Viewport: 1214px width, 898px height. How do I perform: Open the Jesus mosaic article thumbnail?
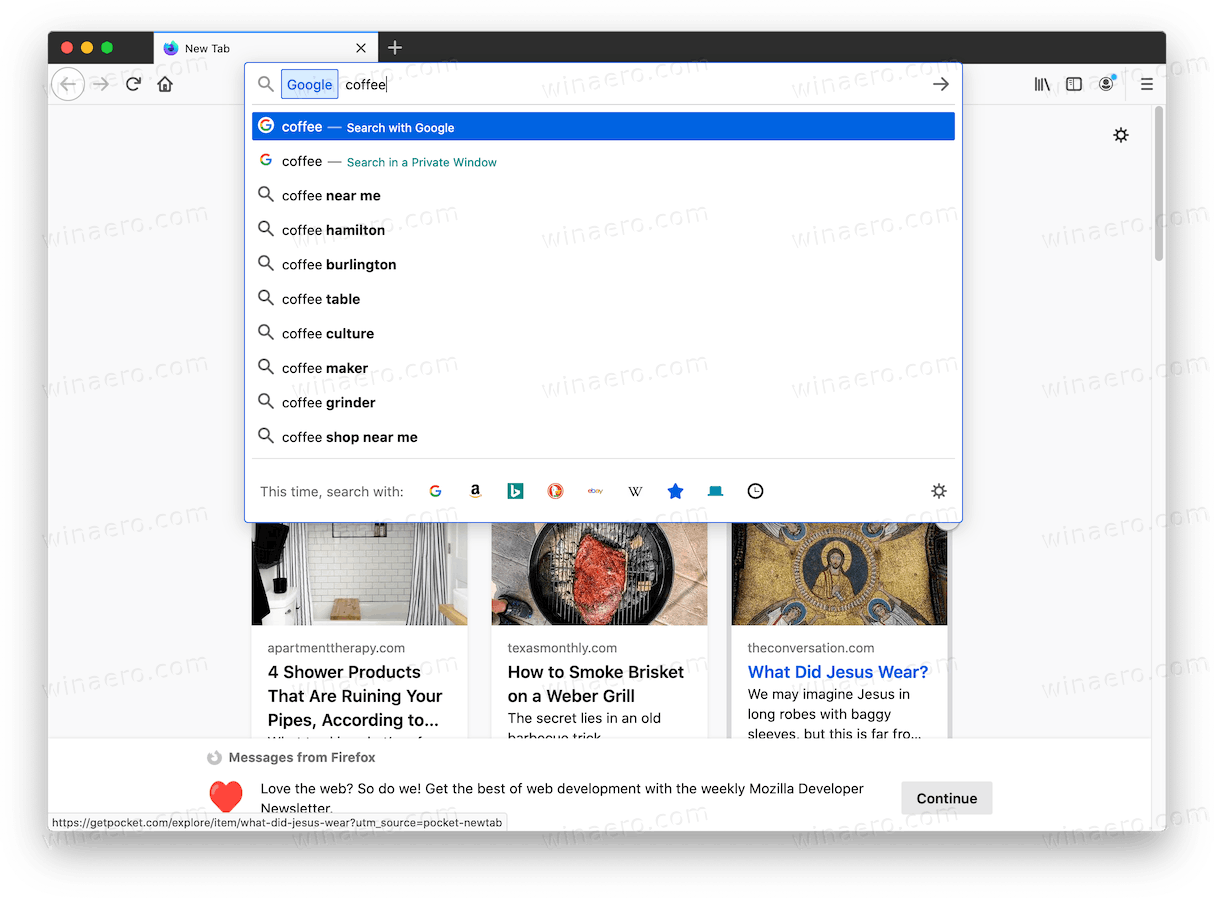coord(839,574)
